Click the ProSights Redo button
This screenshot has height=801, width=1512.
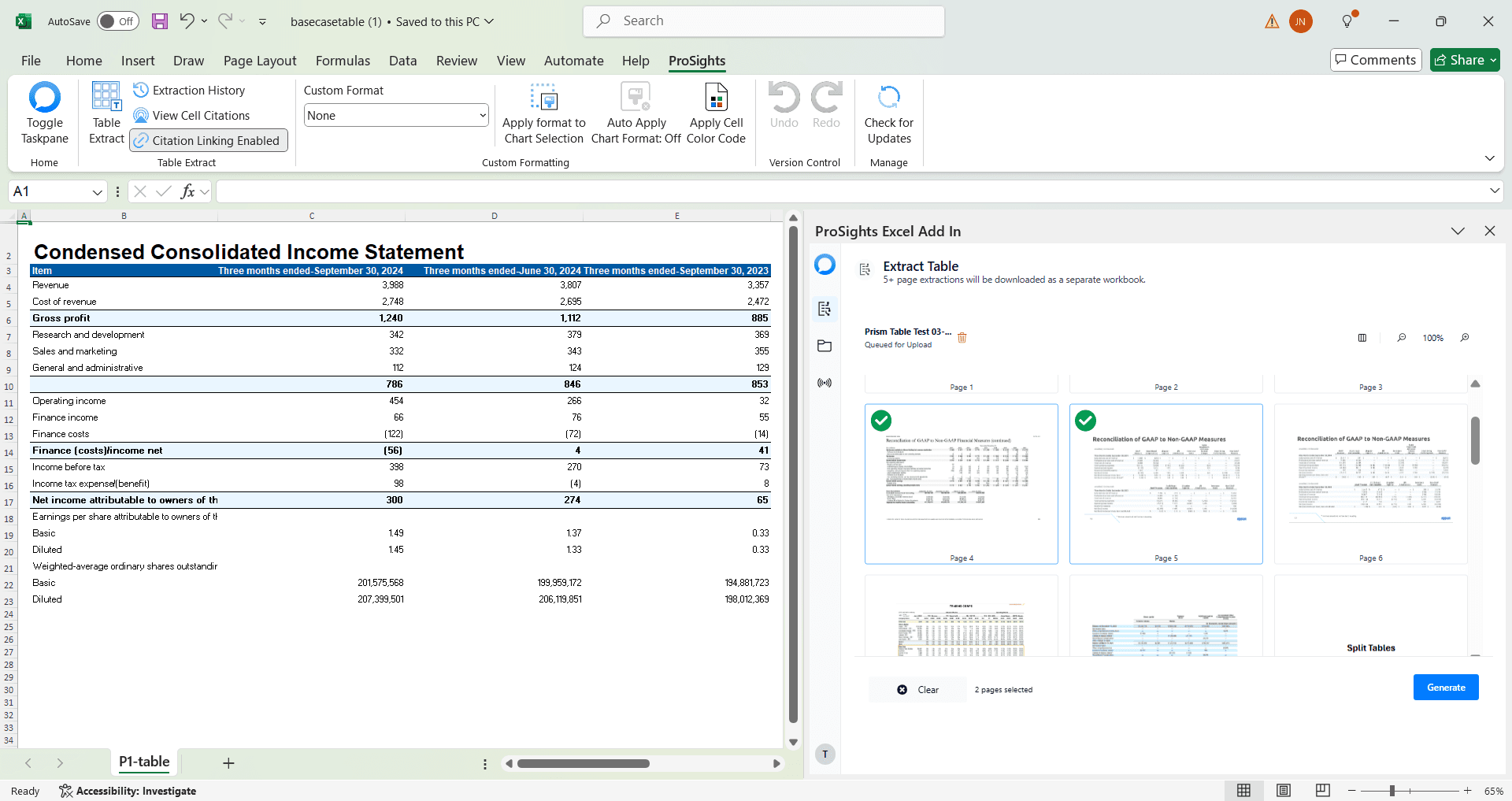(826, 106)
